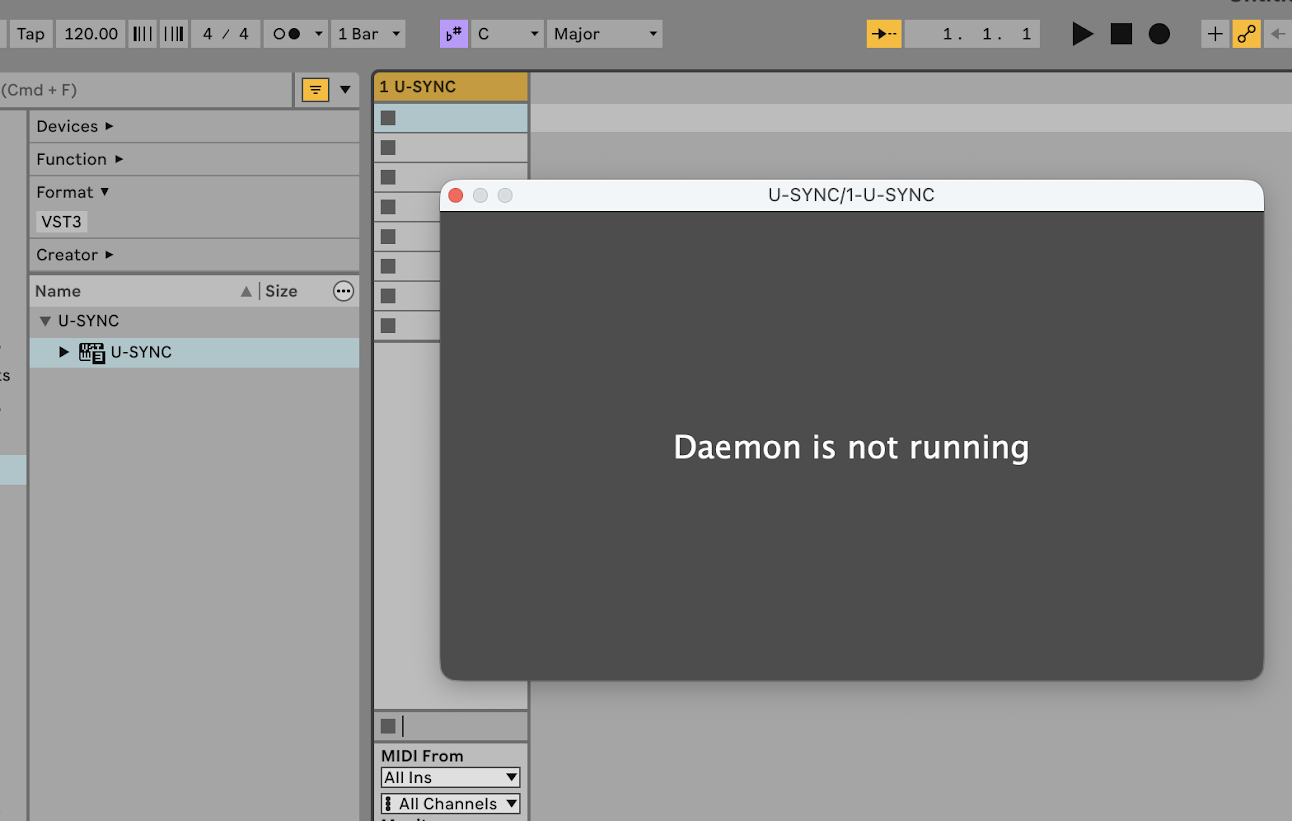Toggle the yellow browser filter button
This screenshot has height=821, width=1292.
(x=315, y=90)
